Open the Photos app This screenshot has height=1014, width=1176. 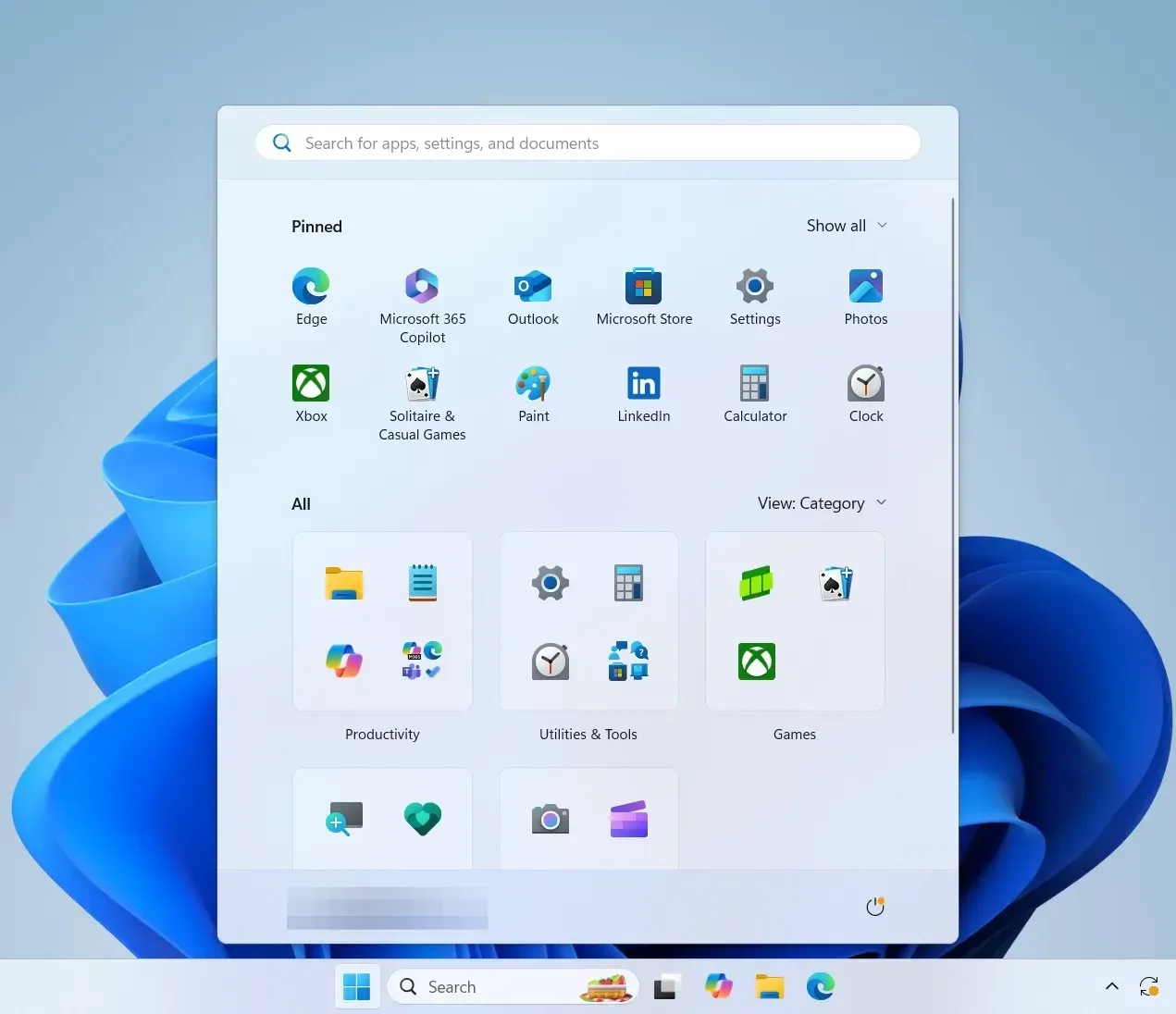pyautogui.click(x=866, y=286)
